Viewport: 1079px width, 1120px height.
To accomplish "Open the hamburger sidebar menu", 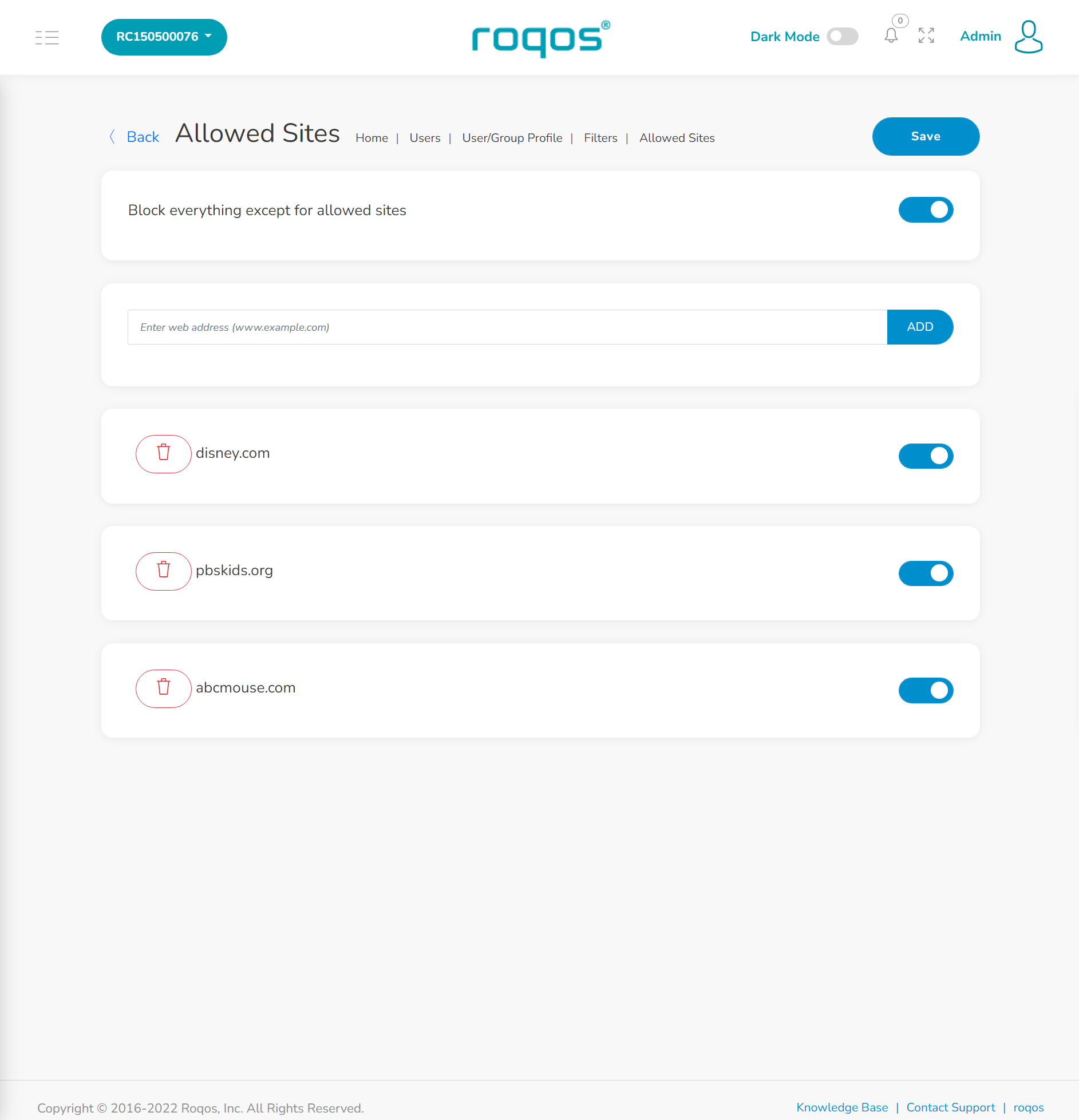I will click(x=47, y=37).
